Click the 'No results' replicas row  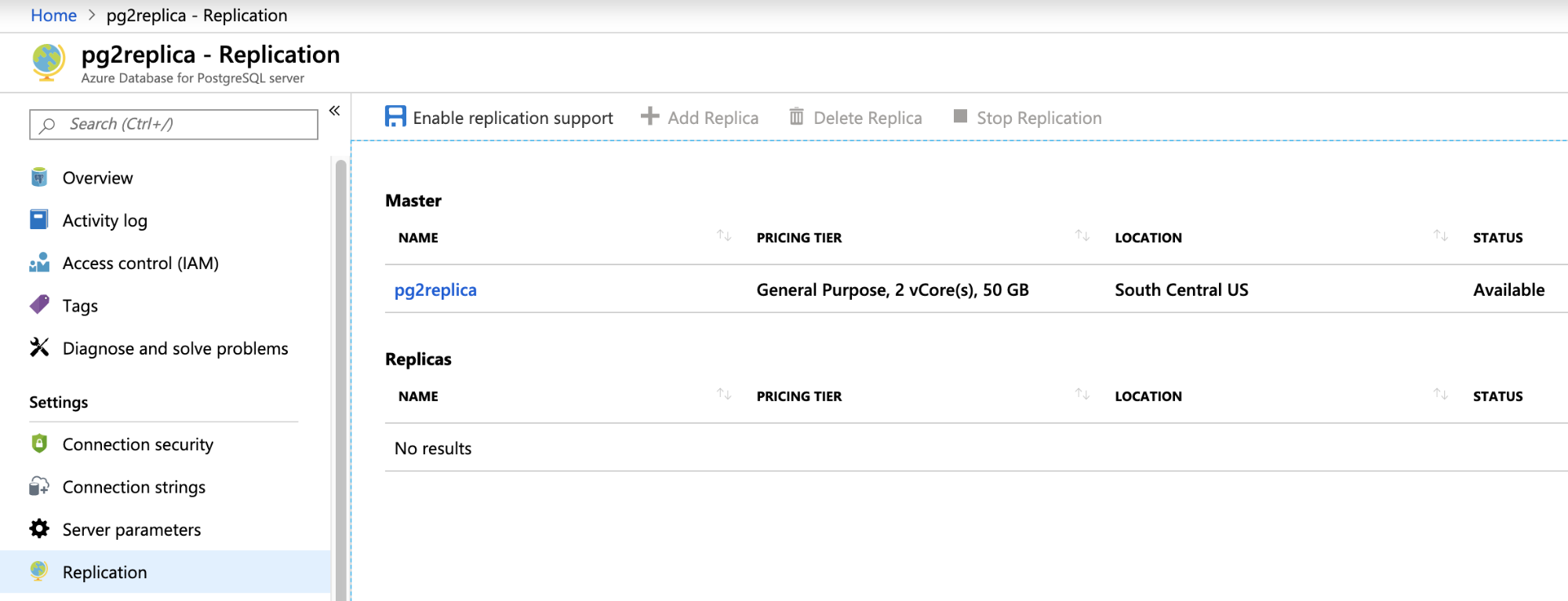pyautogui.click(x=976, y=448)
